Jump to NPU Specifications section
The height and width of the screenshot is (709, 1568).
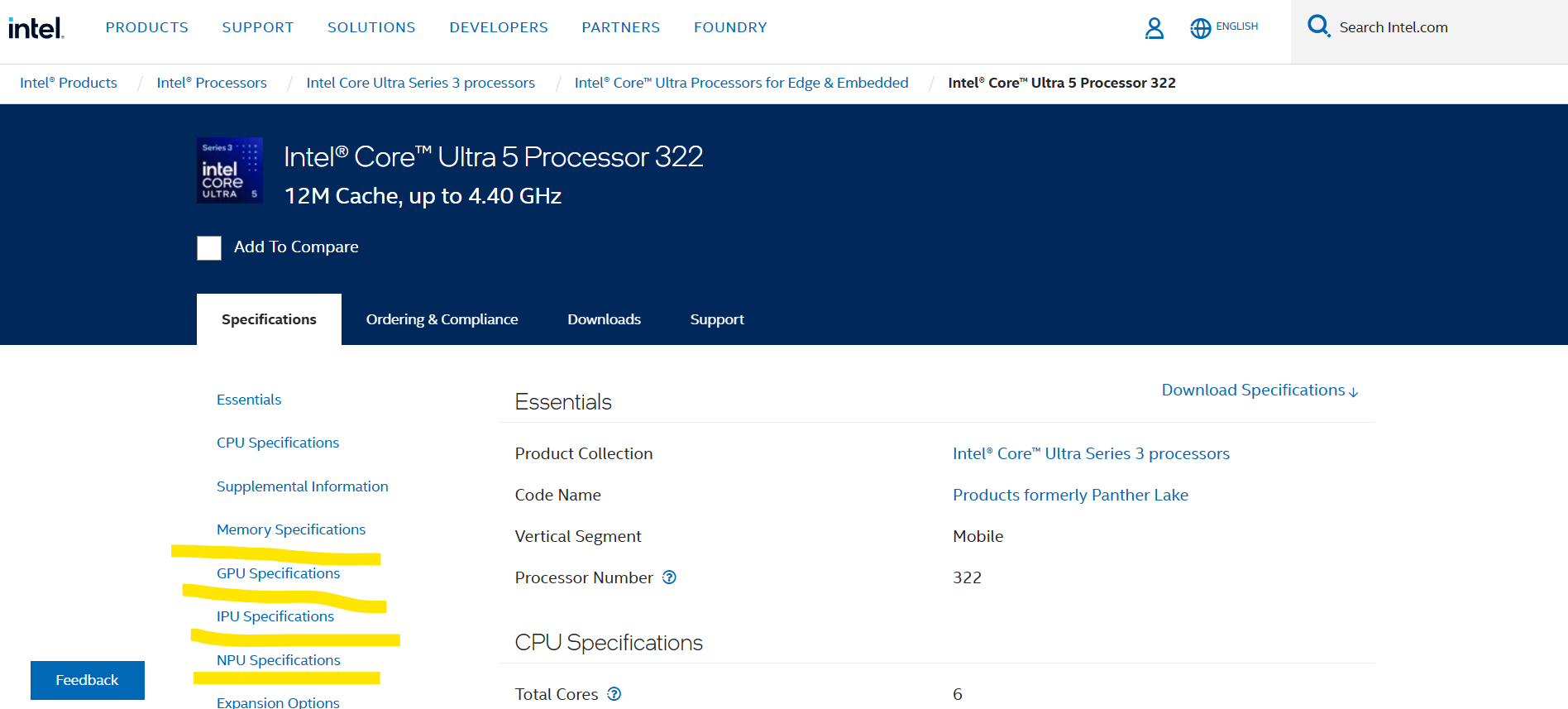tap(278, 660)
